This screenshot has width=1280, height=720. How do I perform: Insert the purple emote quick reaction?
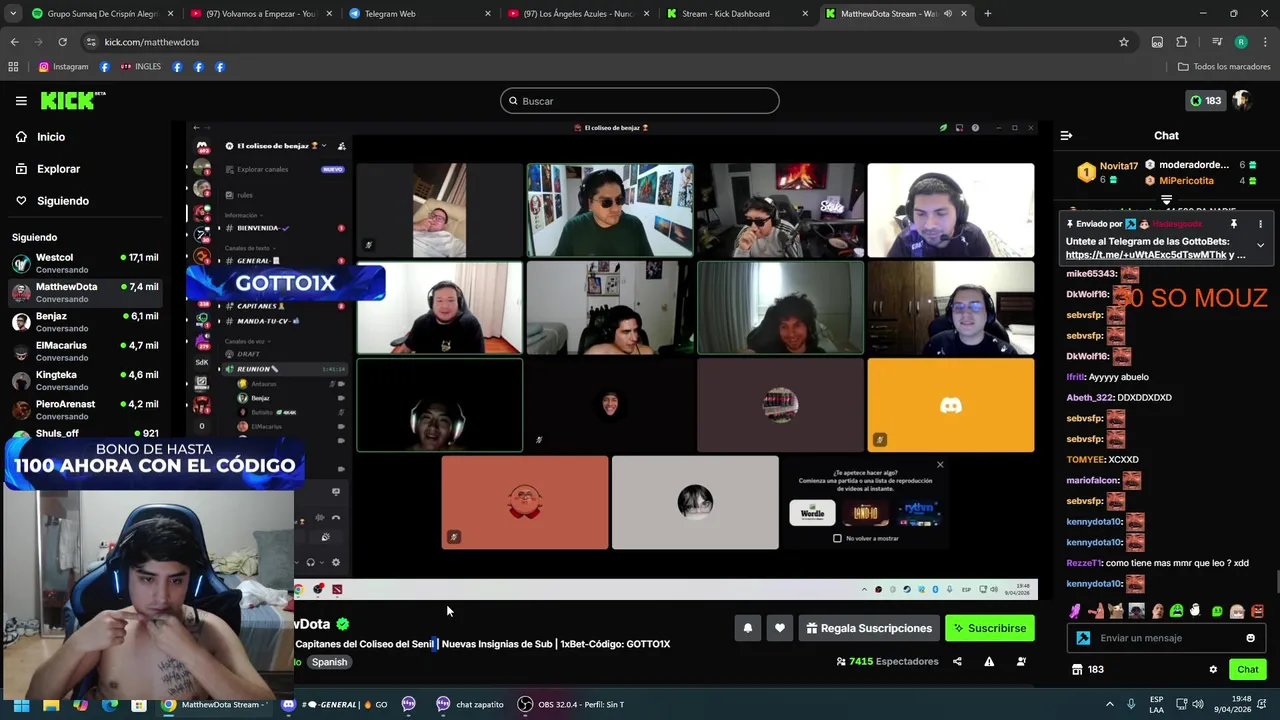(1075, 611)
